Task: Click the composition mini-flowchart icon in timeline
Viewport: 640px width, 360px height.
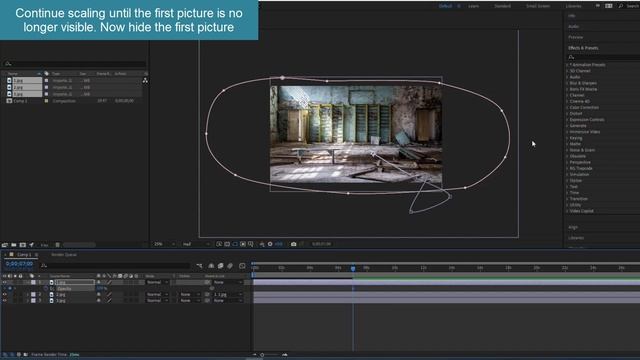Action: (199, 266)
